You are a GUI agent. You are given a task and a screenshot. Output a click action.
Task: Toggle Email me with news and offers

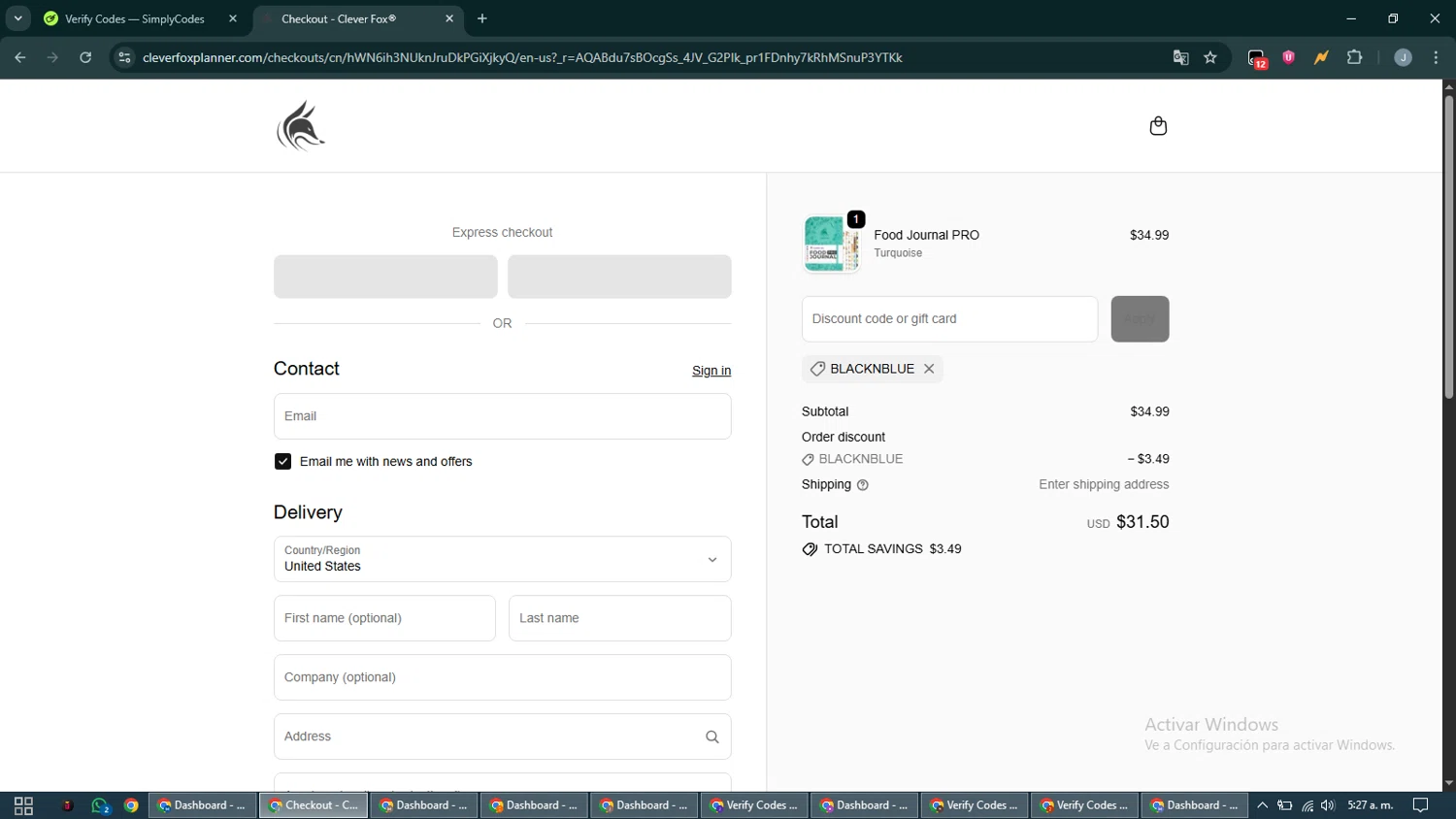282,462
